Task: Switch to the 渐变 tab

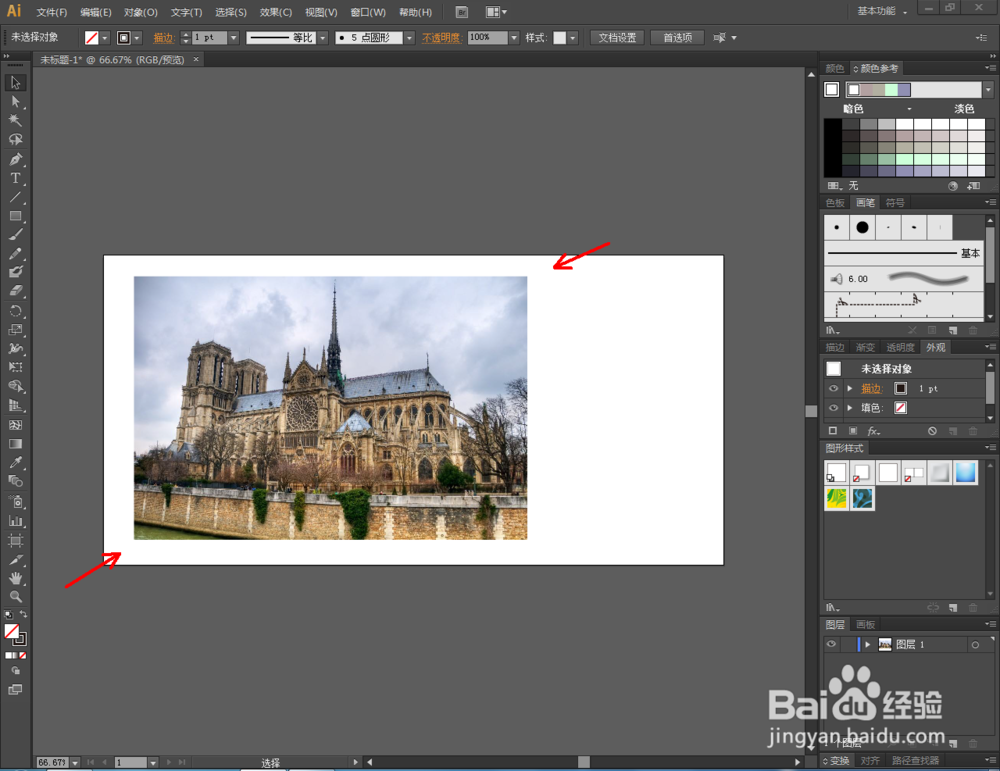Action: (x=865, y=348)
